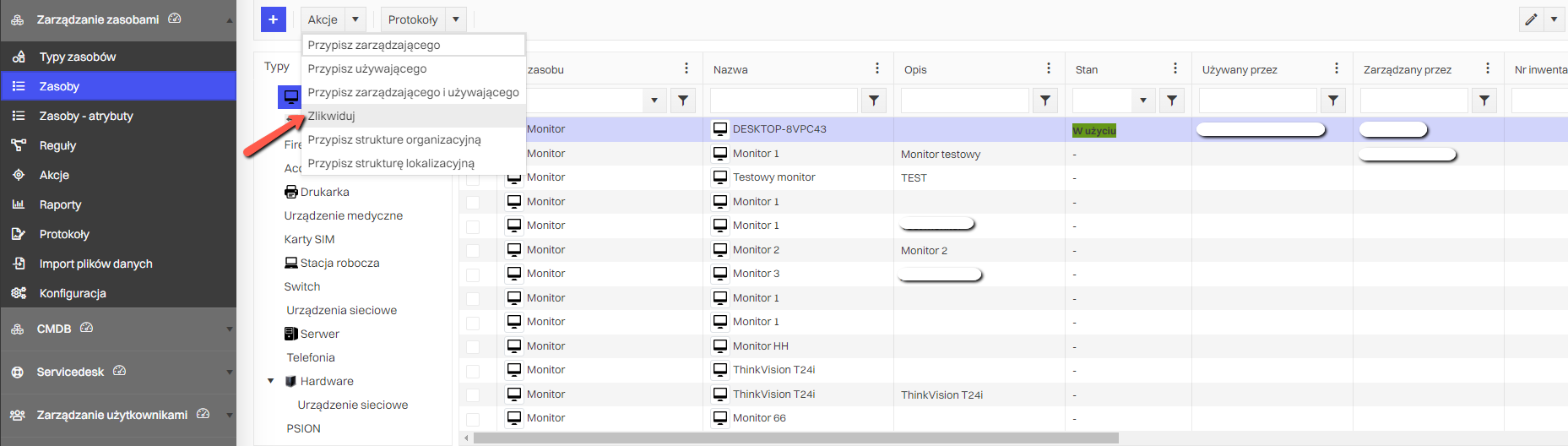Viewport: 1568px width, 446px height.
Task: Click the selected monitor icon in the type tree
Action: pos(290,96)
